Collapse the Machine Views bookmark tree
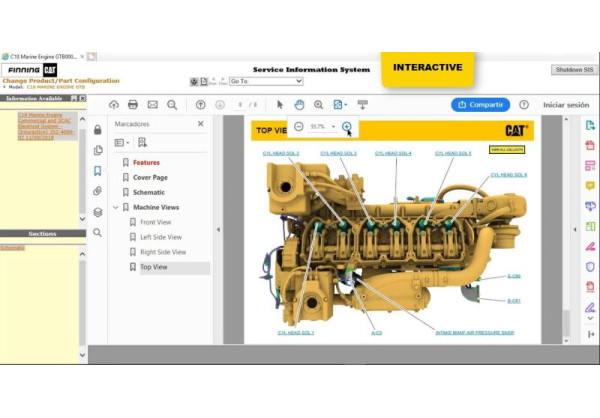 pyautogui.click(x=114, y=207)
